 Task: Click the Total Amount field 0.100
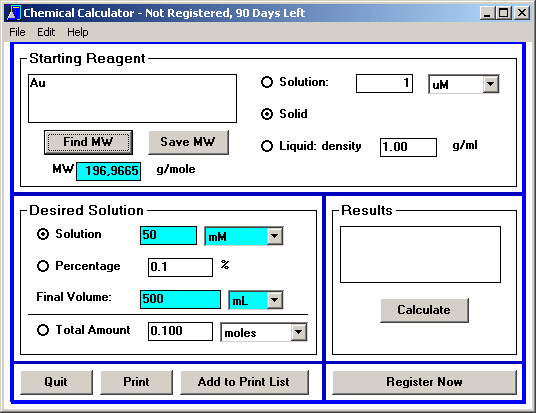(x=180, y=331)
